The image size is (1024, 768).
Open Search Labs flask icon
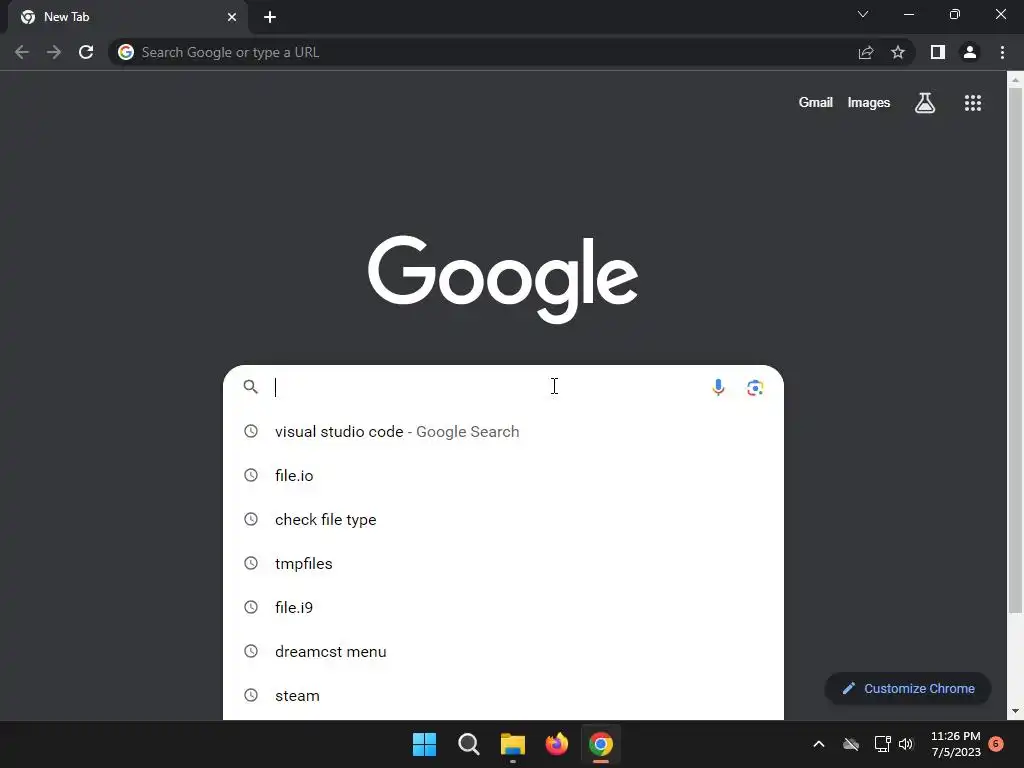pyautogui.click(x=925, y=103)
